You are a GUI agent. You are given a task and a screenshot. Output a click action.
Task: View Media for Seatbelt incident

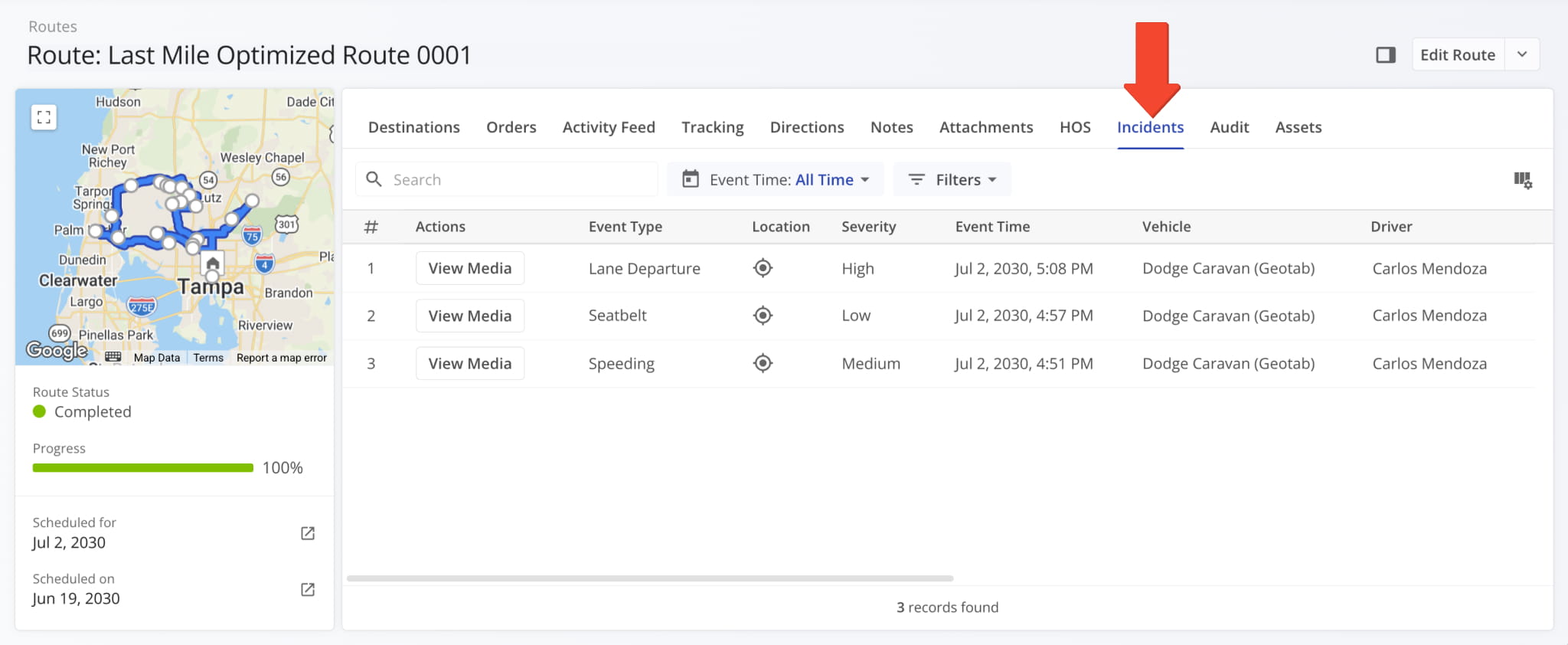(x=470, y=316)
